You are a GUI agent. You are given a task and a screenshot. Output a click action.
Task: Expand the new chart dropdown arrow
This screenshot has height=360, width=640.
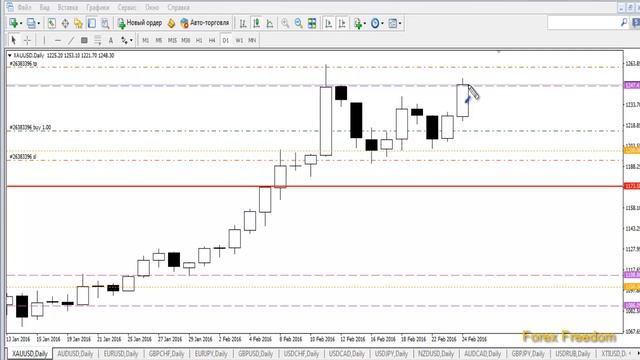tap(21, 24)
